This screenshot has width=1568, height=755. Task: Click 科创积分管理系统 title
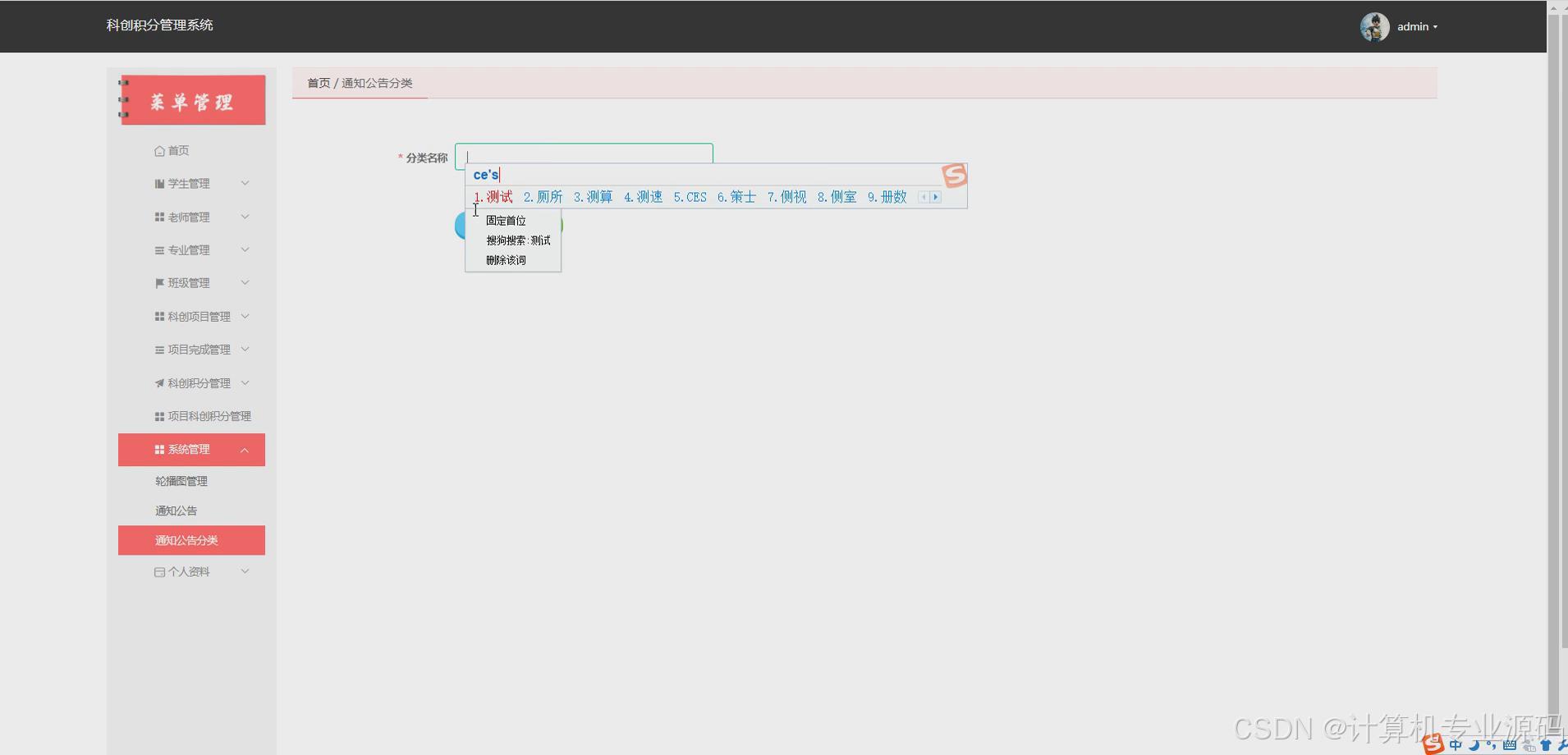coord(159,25)
